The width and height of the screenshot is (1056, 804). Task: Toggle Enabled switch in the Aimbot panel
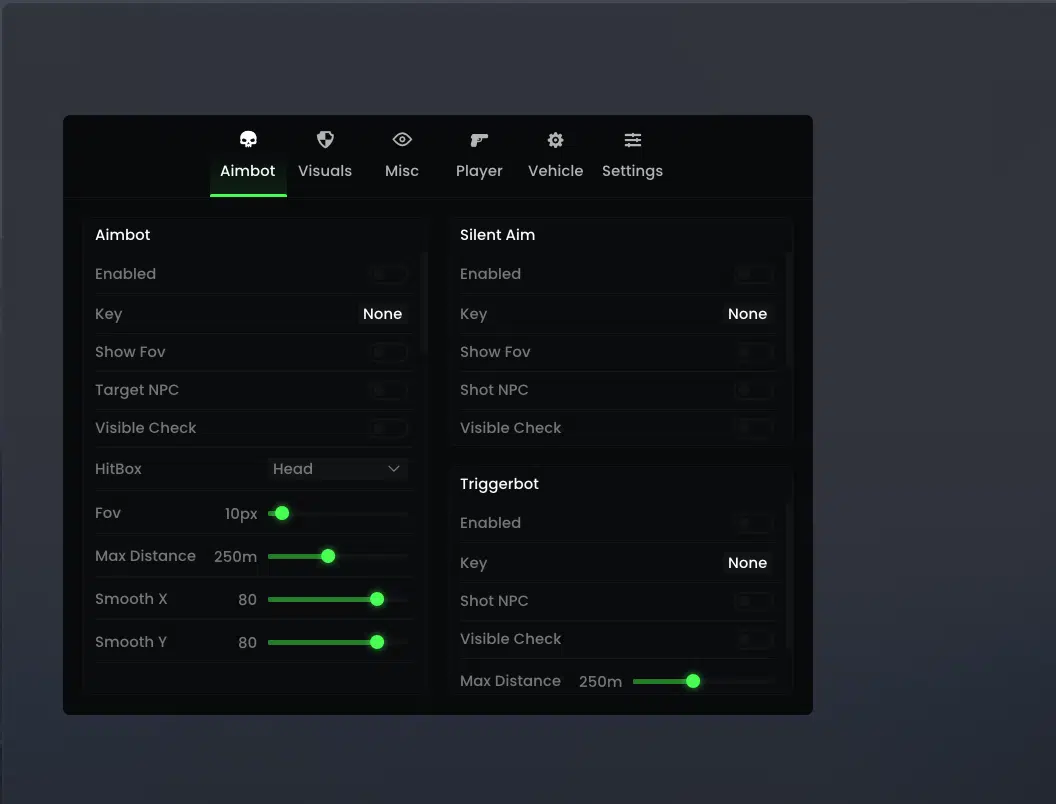point(389,274)
